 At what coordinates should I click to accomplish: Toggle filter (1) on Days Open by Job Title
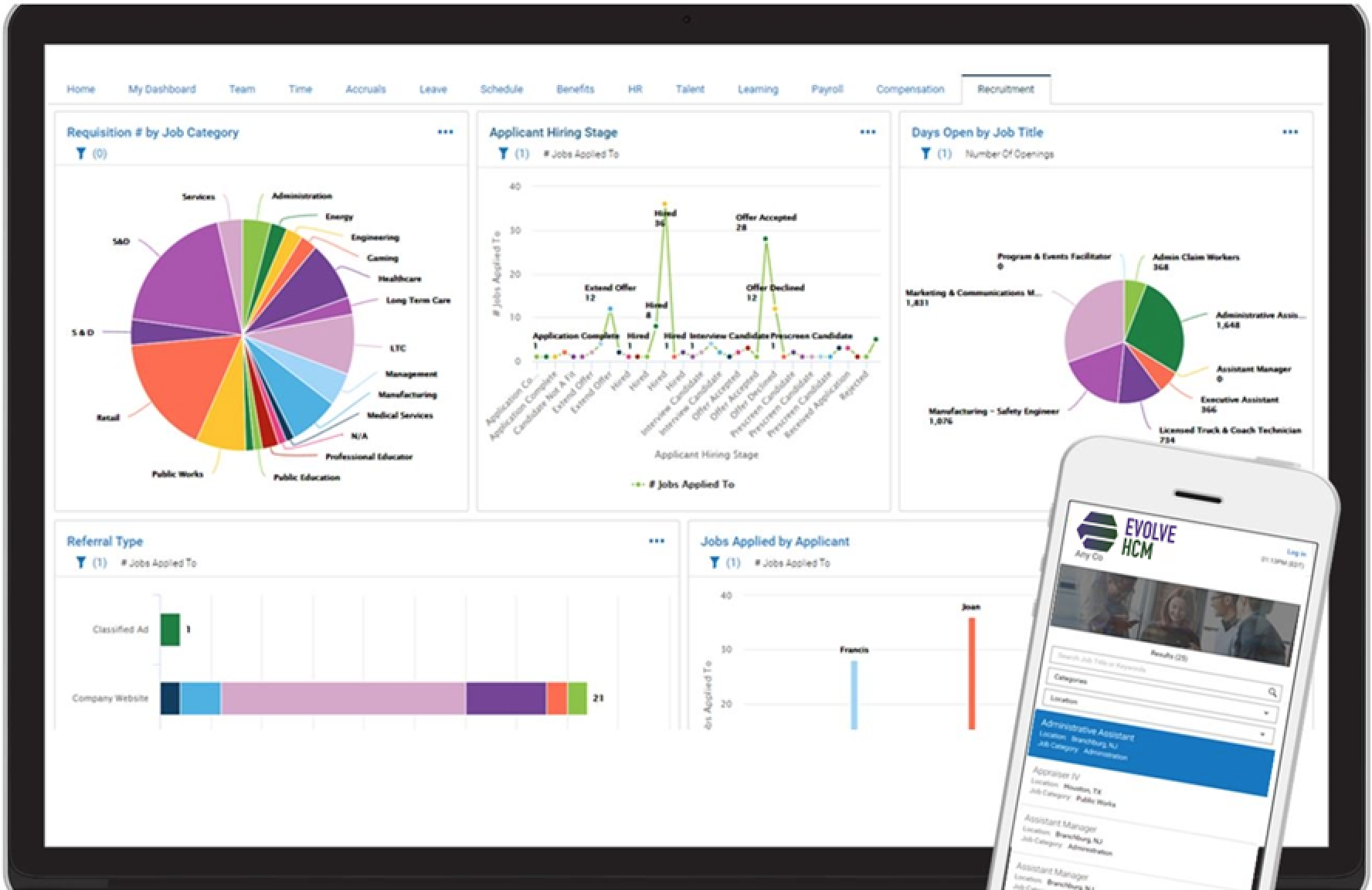[x=944, y=154]
